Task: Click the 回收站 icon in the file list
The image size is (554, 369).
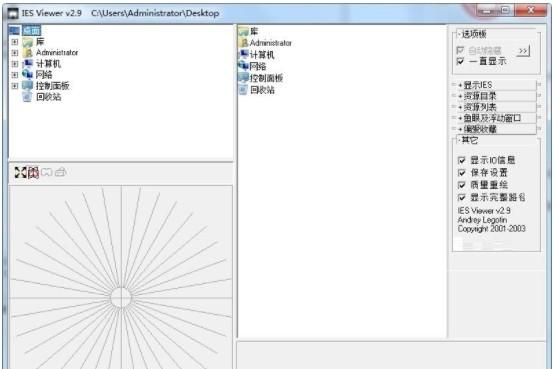Action: (x=244, y=90)
